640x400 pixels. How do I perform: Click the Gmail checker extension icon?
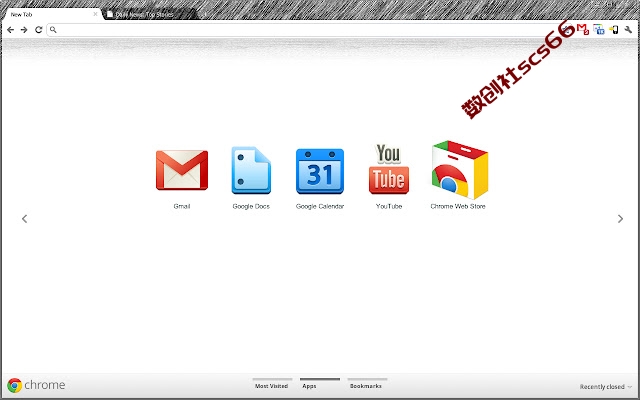coord(583,29)
